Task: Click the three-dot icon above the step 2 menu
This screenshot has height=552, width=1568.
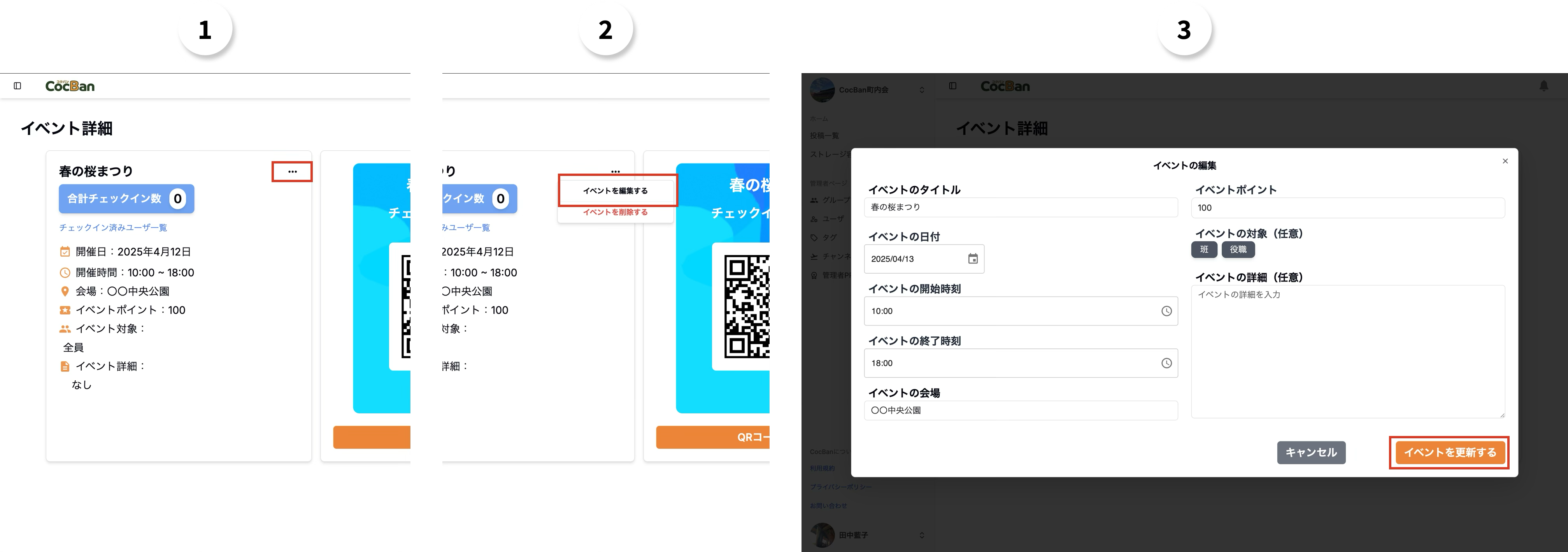Action: point(616,171)
